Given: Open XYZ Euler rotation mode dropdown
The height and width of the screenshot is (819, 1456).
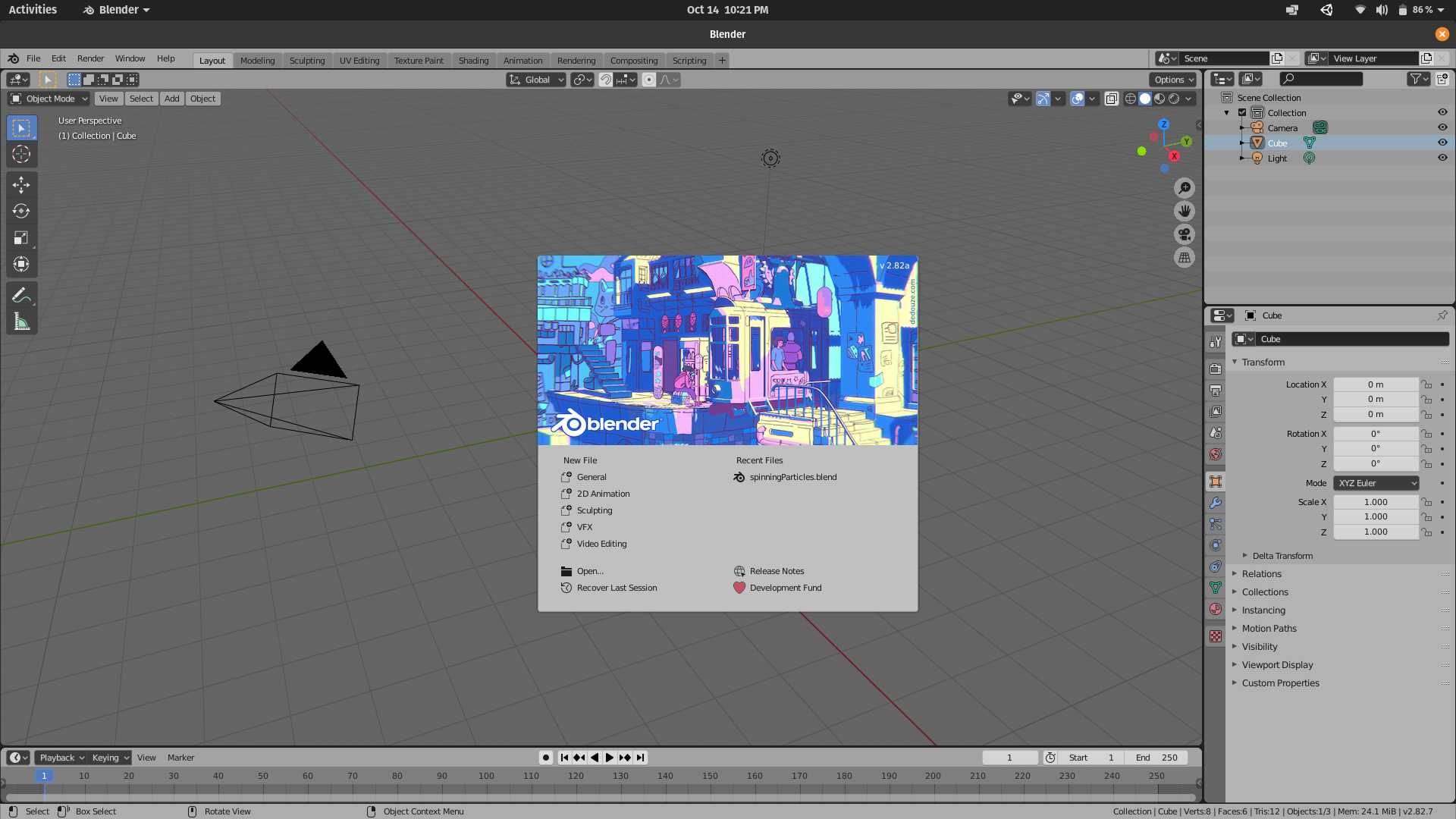Looking at the screenshot, I should (1376, 483).
